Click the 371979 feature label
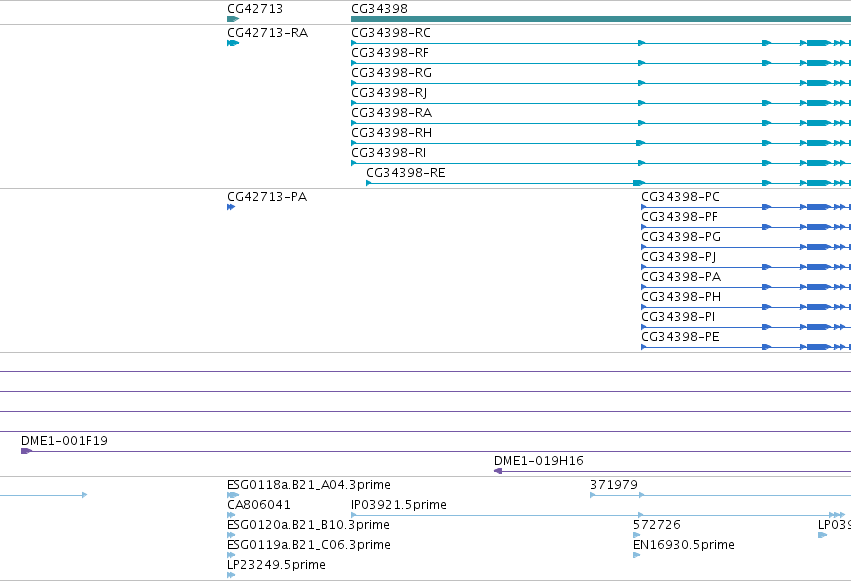 pyautogui.click(x=614, y=484)
